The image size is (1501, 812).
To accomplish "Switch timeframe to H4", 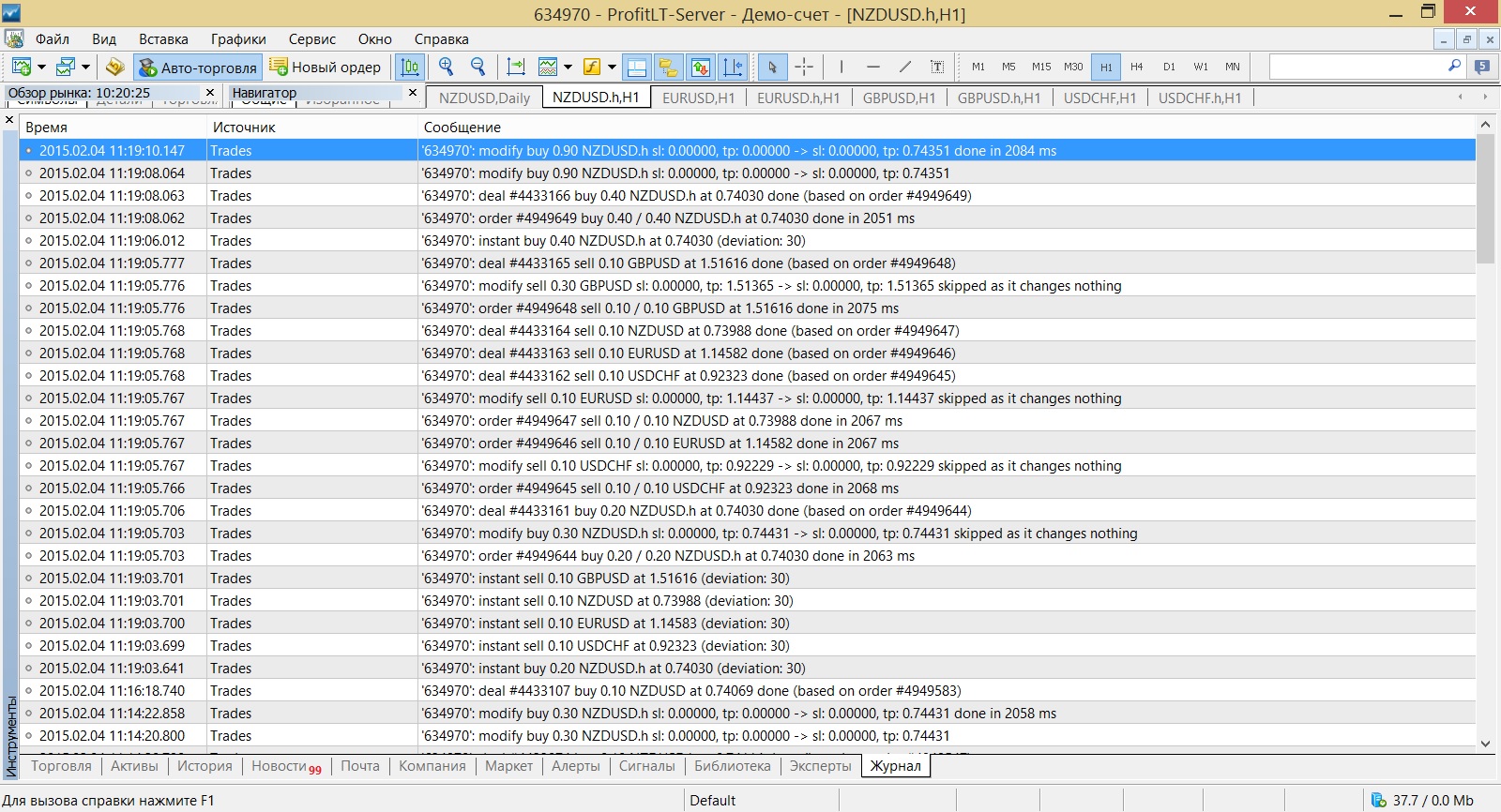I will [1136, 67].
